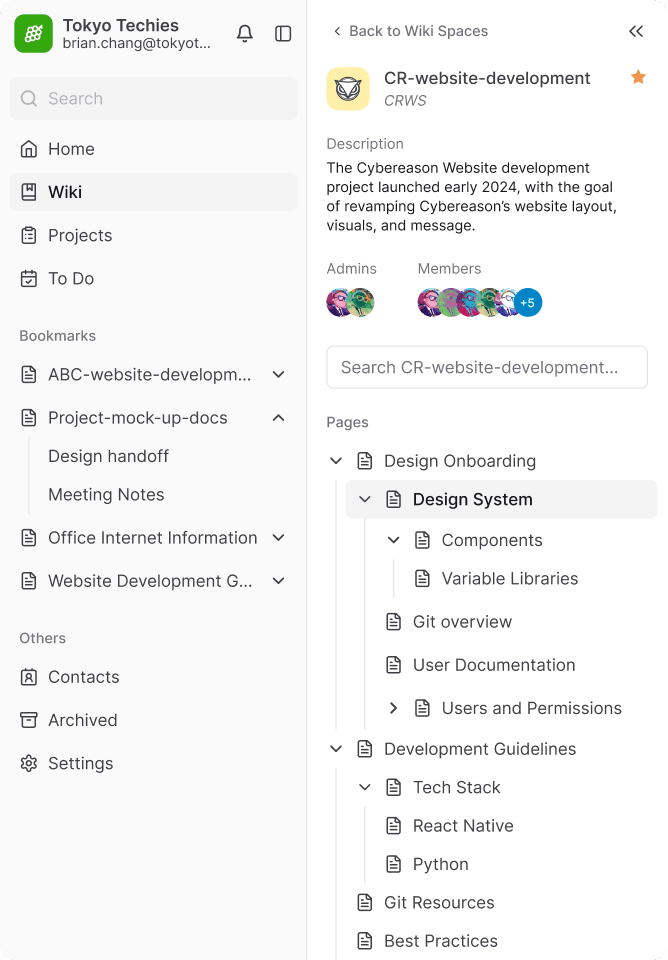Click the Git overview document icon
668x960 pixels.
pyautogui.click(x=394, y=622)
